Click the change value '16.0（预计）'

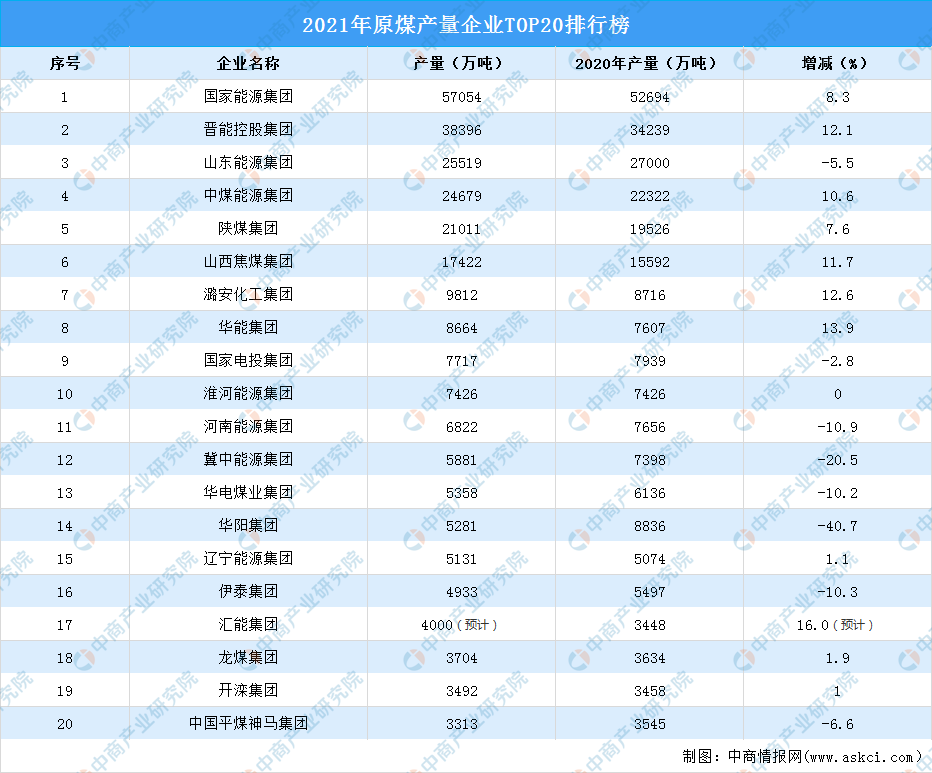pyautogui.click(x=835, y=625)
